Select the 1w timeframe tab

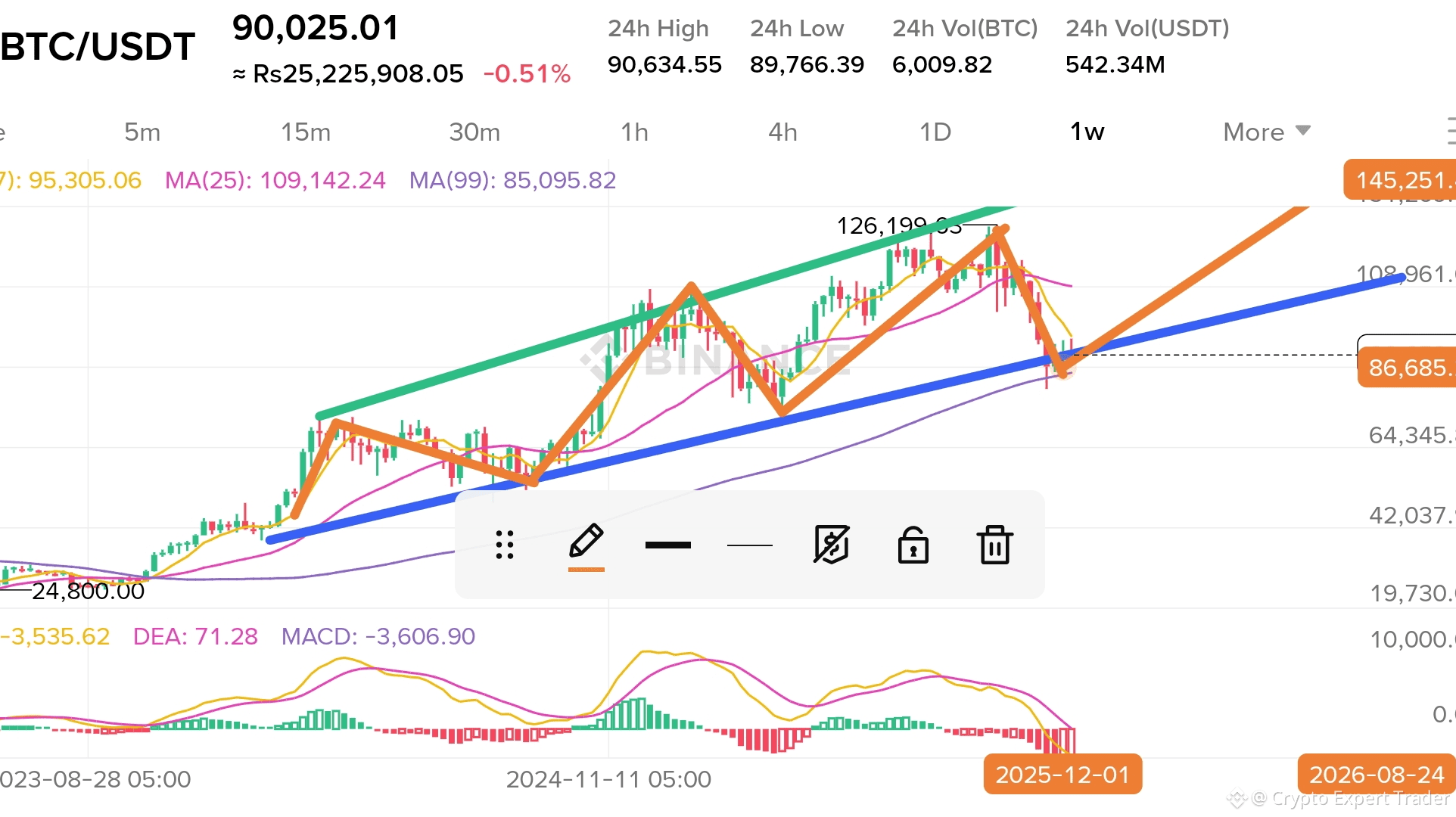pos(1087,132)
